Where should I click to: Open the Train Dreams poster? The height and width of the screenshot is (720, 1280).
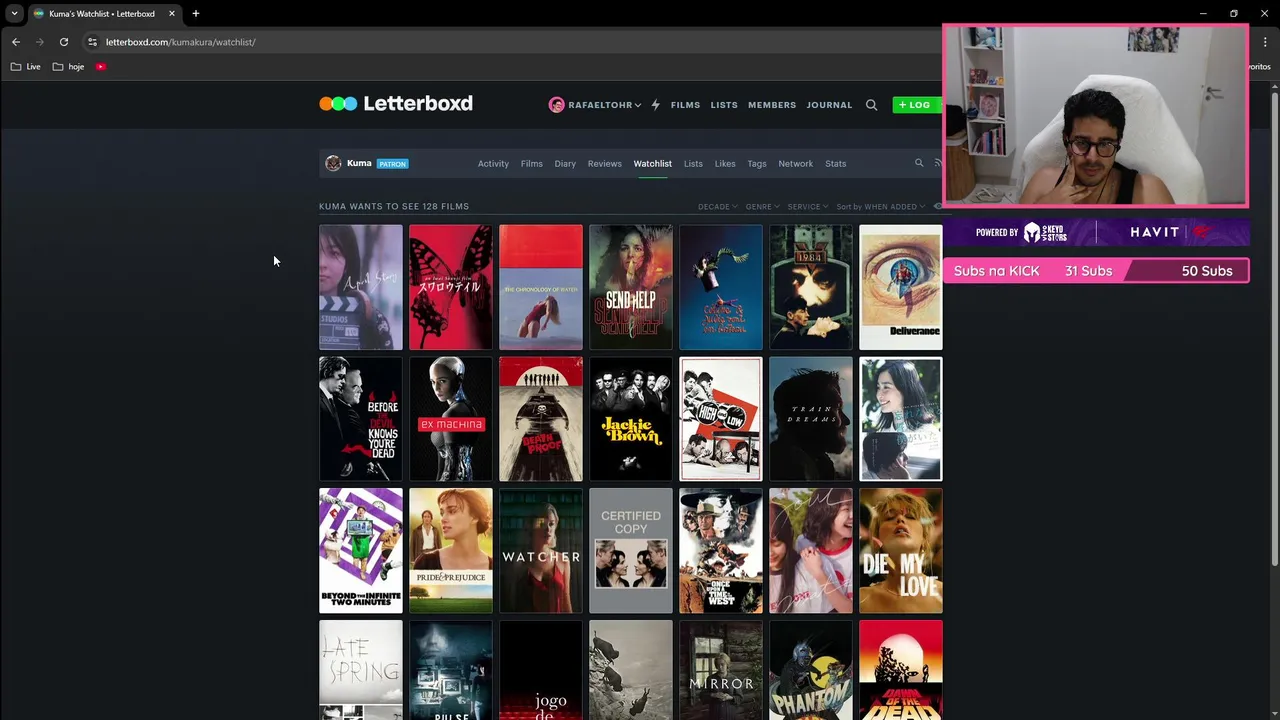[811, 419]
